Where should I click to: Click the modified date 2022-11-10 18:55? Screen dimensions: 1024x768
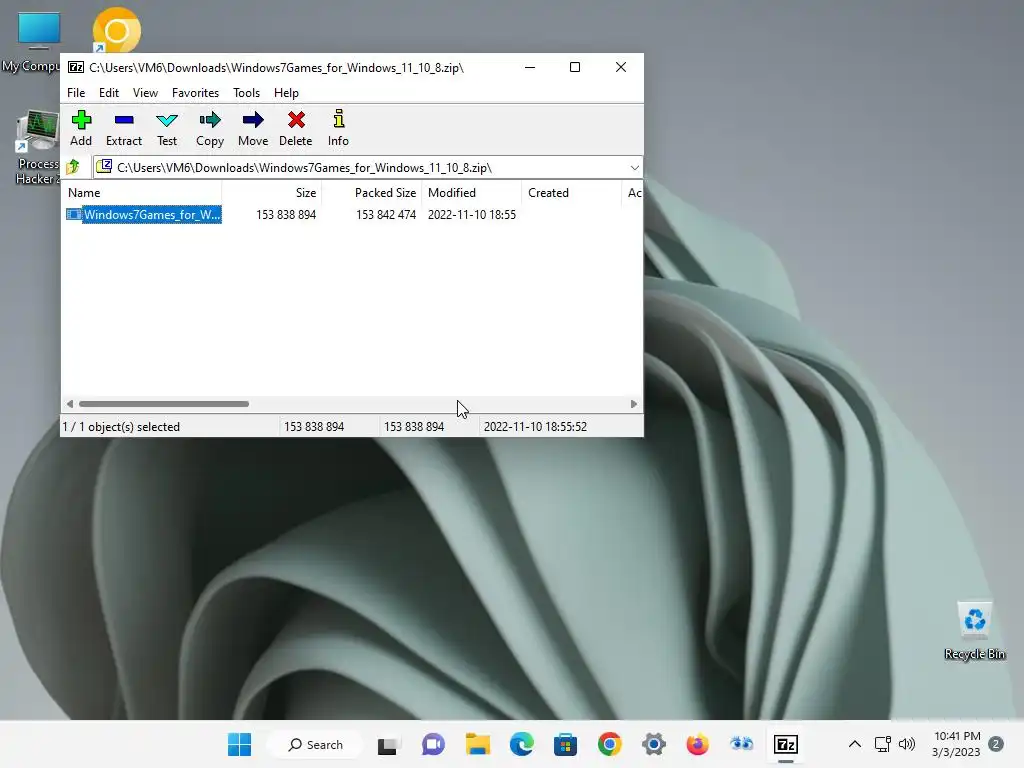click(x=472, y=215)
